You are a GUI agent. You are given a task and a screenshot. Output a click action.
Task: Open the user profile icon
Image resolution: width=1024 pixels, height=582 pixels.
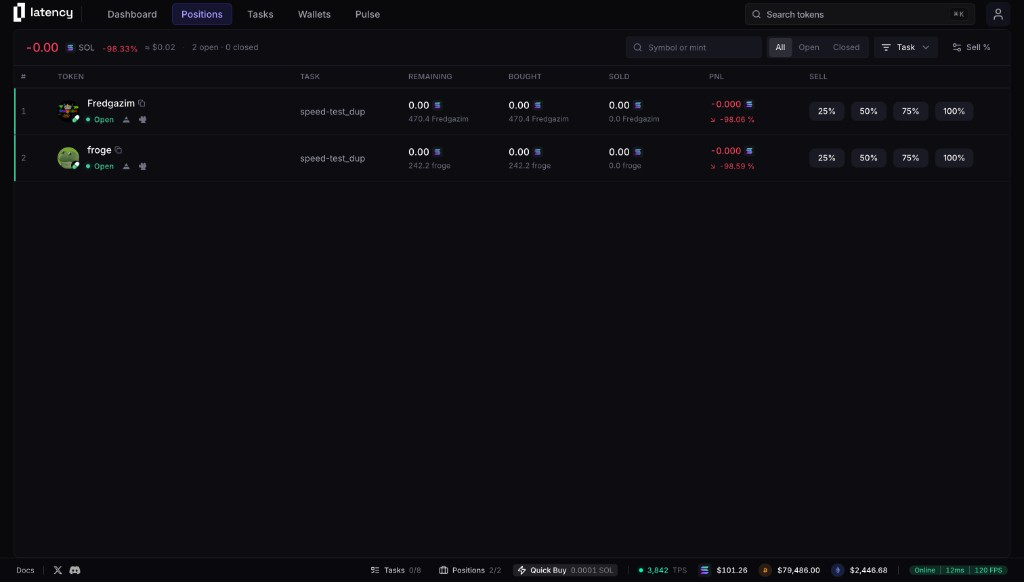[x=998, y=14]
